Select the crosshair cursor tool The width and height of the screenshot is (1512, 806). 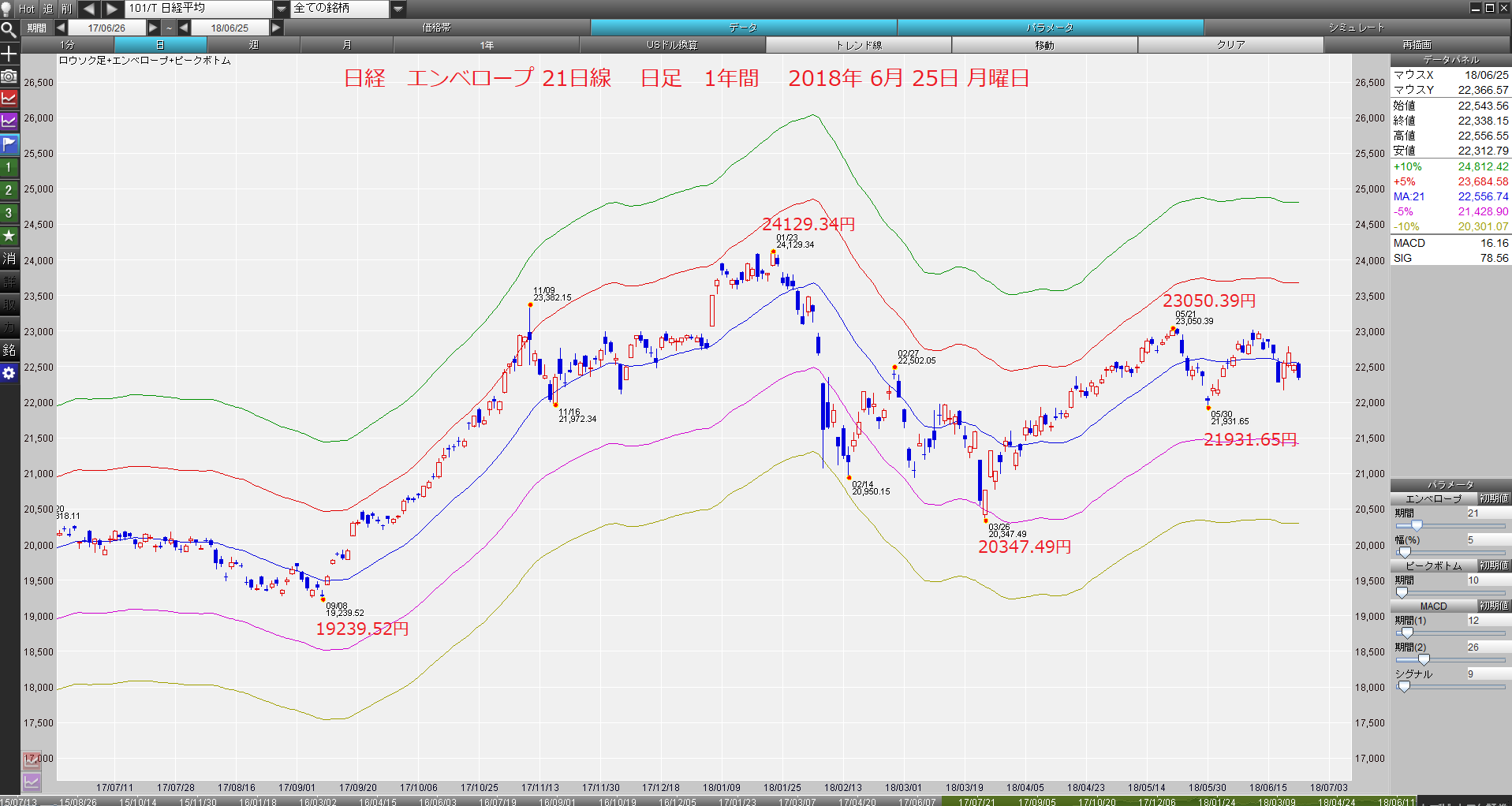[x=9, y=54]
